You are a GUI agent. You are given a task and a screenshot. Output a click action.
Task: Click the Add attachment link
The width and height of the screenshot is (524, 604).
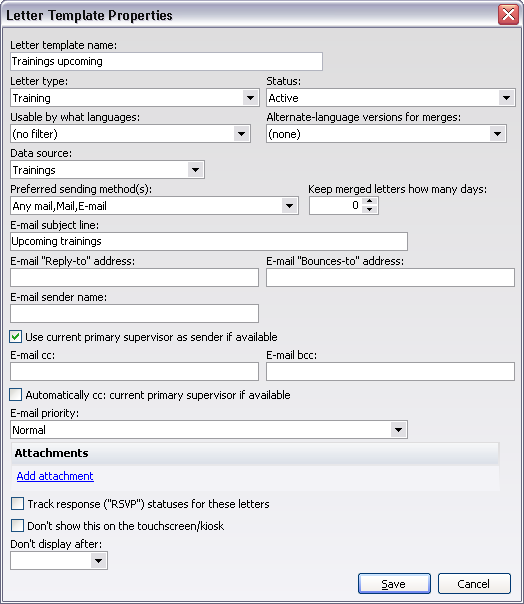[55, 476]
